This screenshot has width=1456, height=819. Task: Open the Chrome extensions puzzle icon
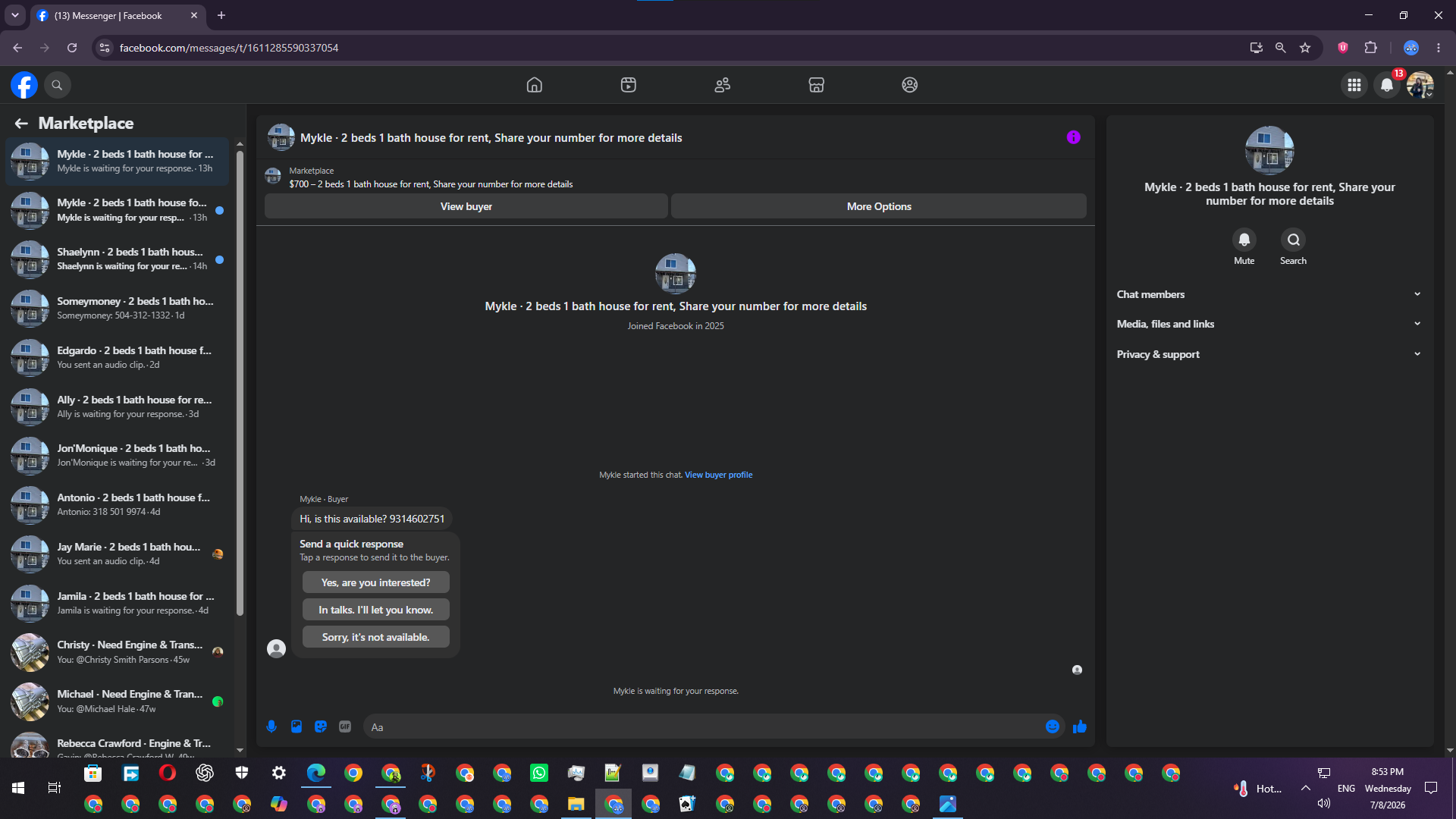tap(1371, 48)
